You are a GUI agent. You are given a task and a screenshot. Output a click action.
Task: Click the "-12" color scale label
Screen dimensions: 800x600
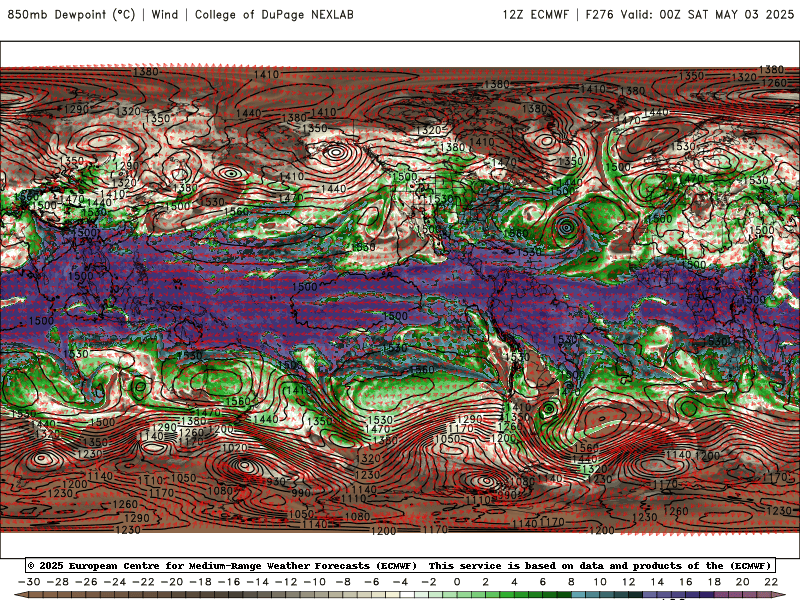pos(286,582)
